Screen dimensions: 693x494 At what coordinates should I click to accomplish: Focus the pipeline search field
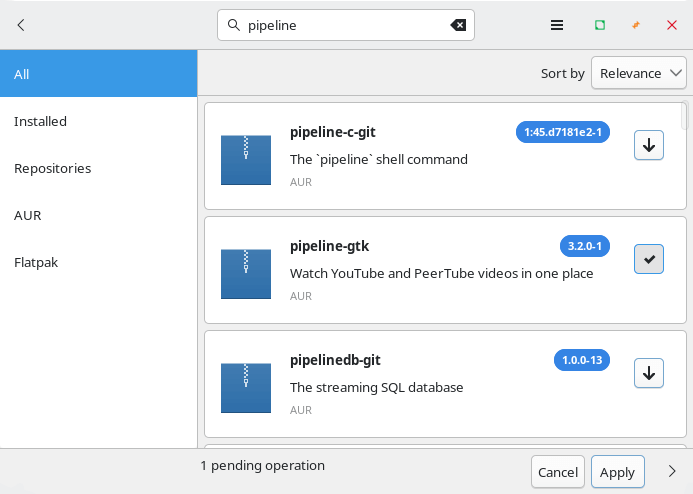click(x=346, y=25)
